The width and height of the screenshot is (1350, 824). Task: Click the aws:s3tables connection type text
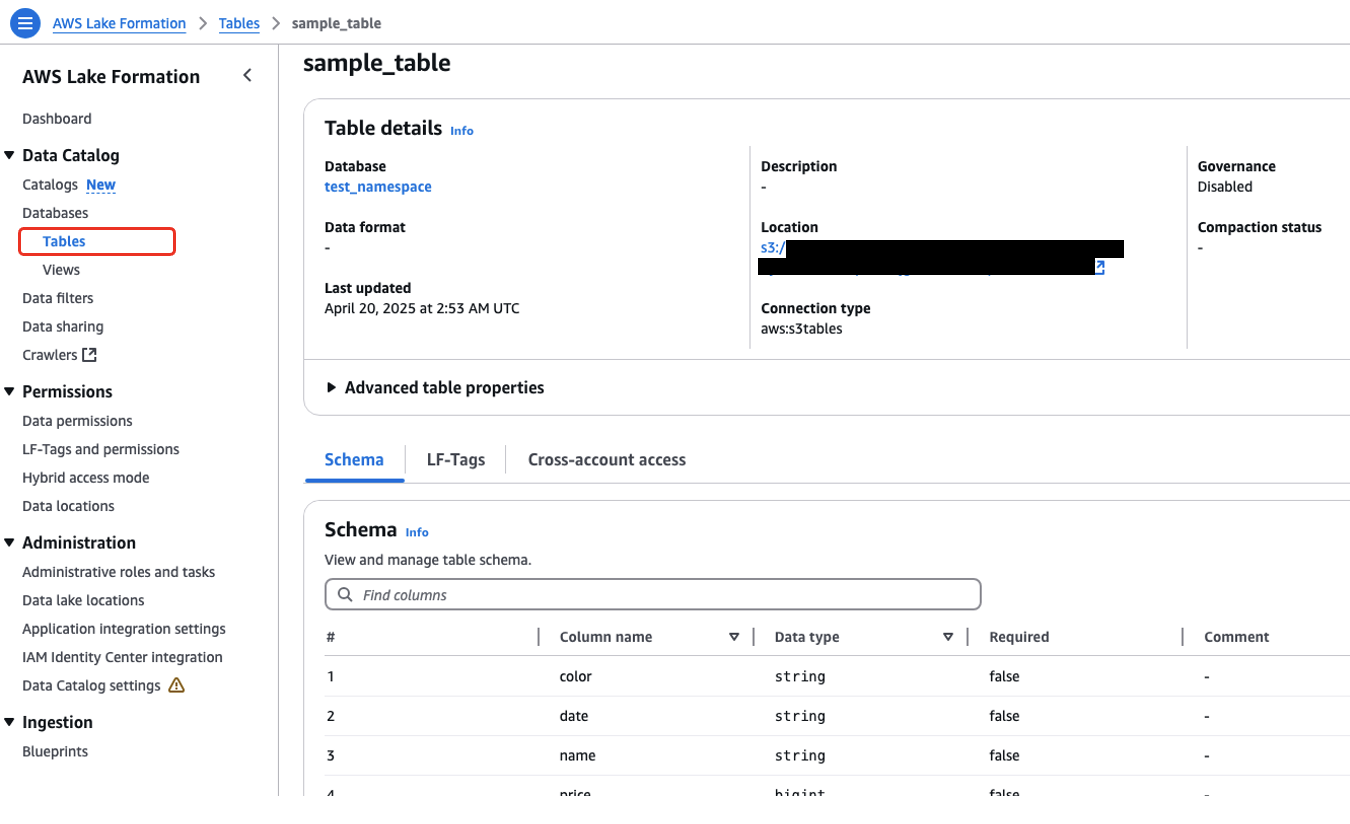801,328
